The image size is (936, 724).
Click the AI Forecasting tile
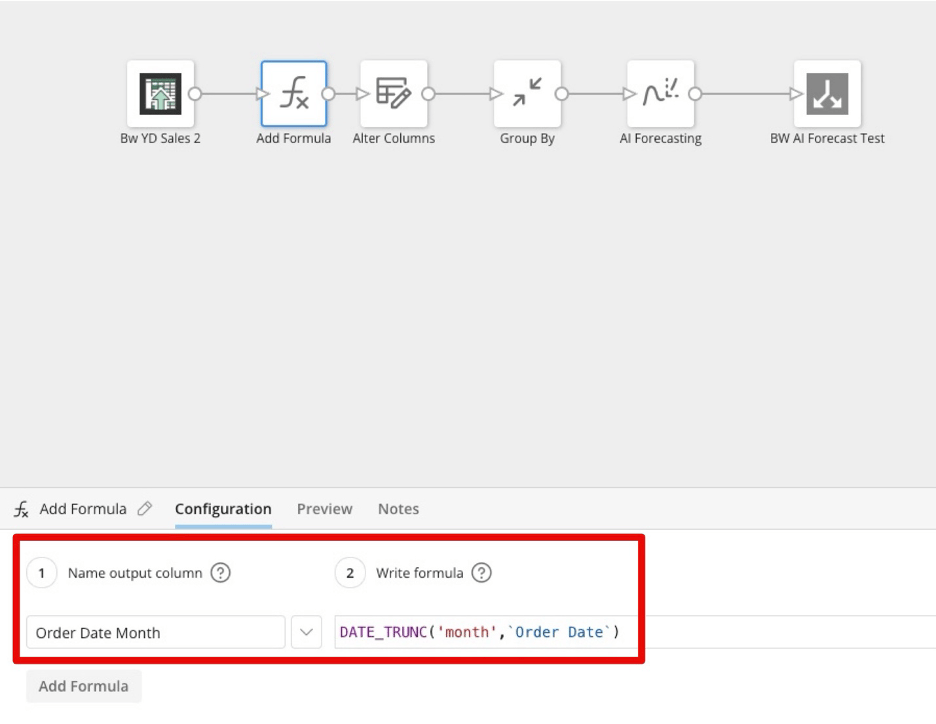coord(660,94)
